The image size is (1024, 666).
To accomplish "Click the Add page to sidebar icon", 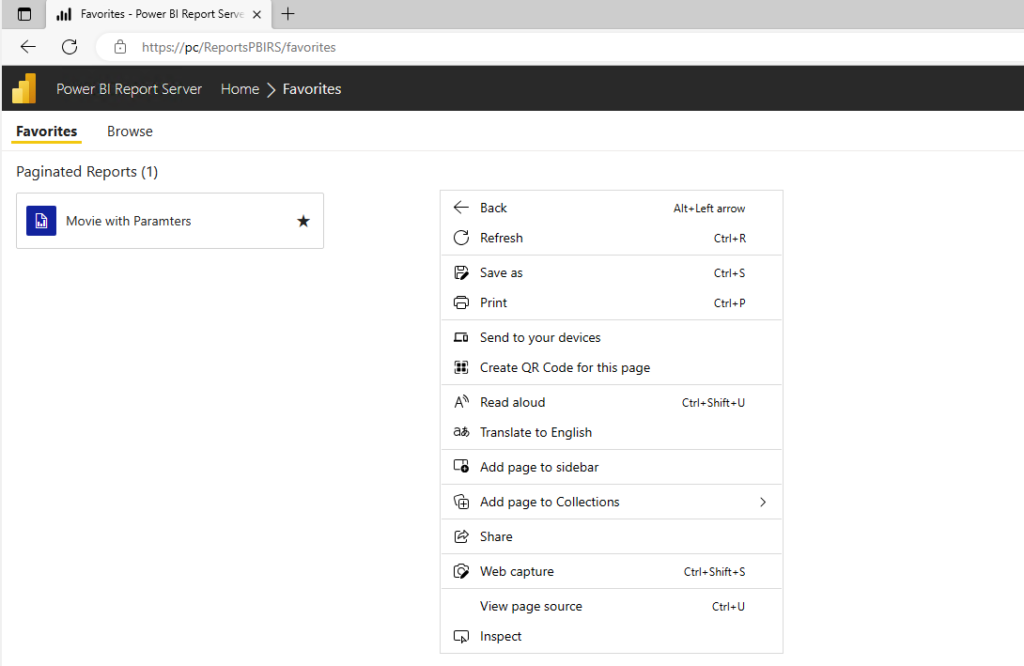I will pos(461,467).
